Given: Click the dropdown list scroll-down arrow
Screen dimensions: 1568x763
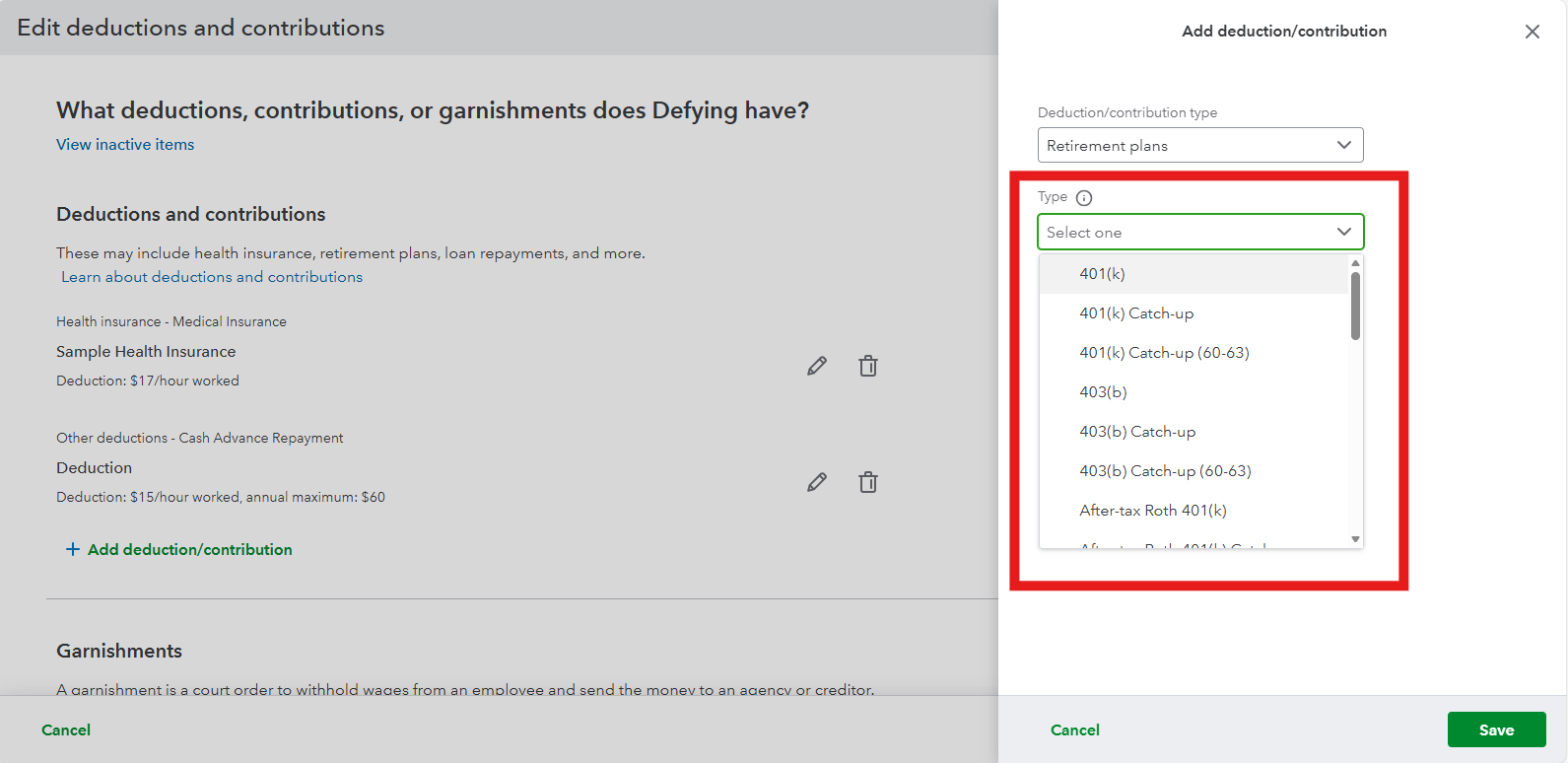Looking at the screenshot, I should [x=1355, y=539].
